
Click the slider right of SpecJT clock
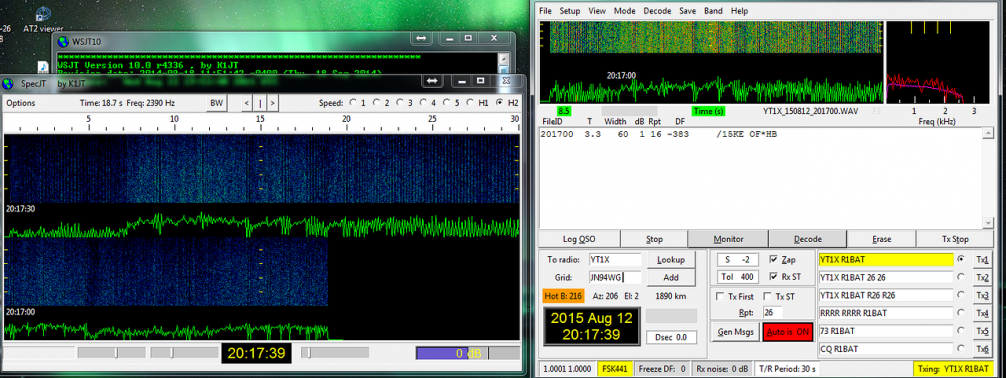pos(335,353)
